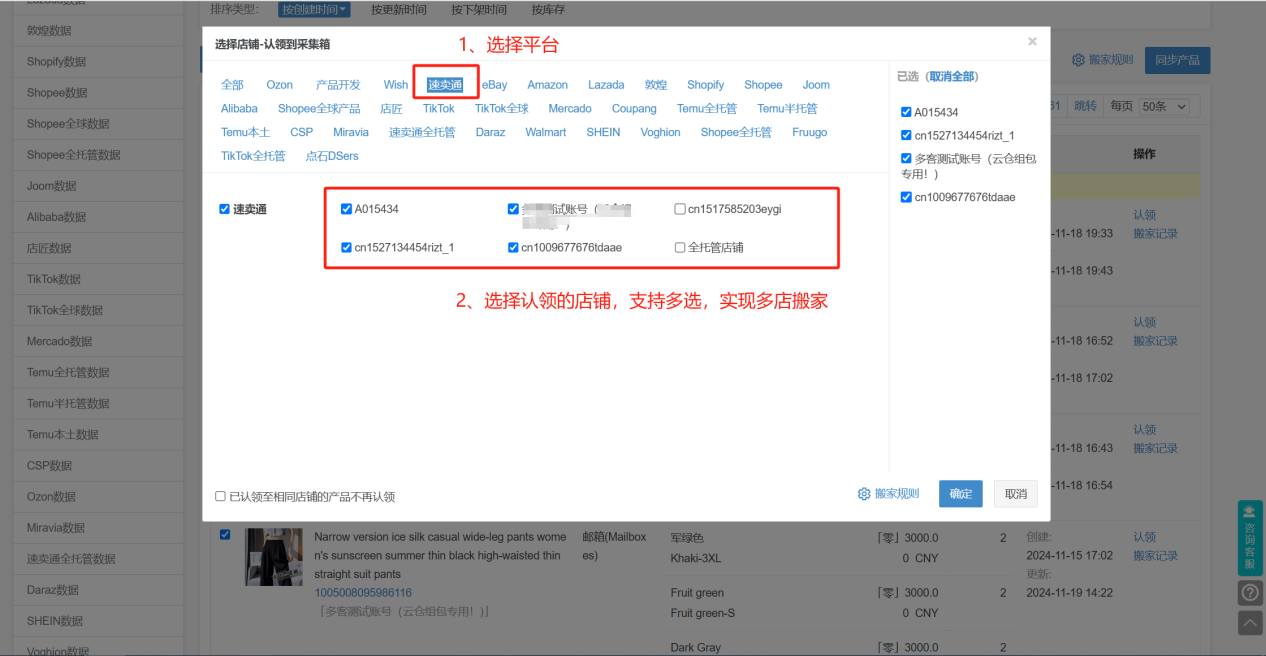Click the gear icon beside dialog's 搬家规则
Viewport: 1266px width, 656px height.
click(x=864, y=494)
